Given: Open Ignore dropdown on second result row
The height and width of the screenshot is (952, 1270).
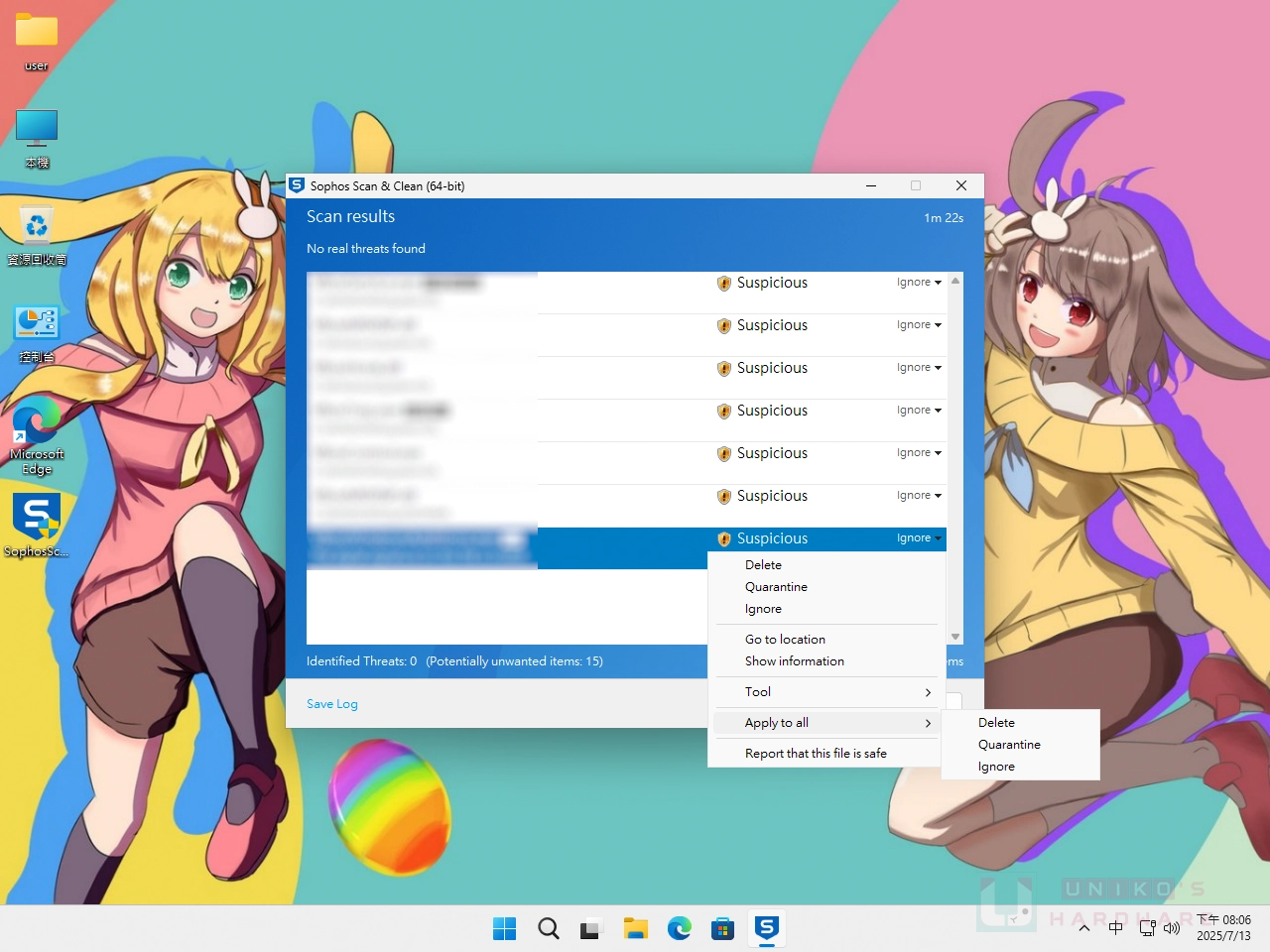Looking at the screenshot, I should [919, 325].
